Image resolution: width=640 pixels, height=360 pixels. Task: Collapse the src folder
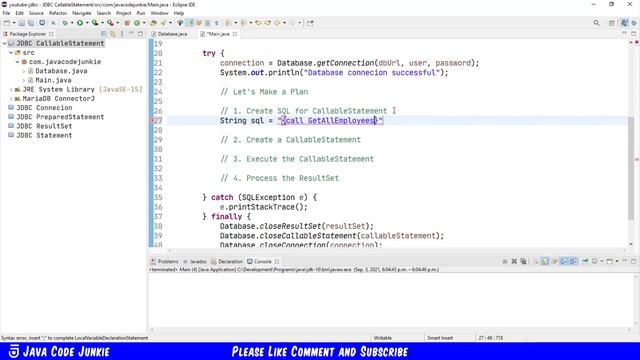11,53
